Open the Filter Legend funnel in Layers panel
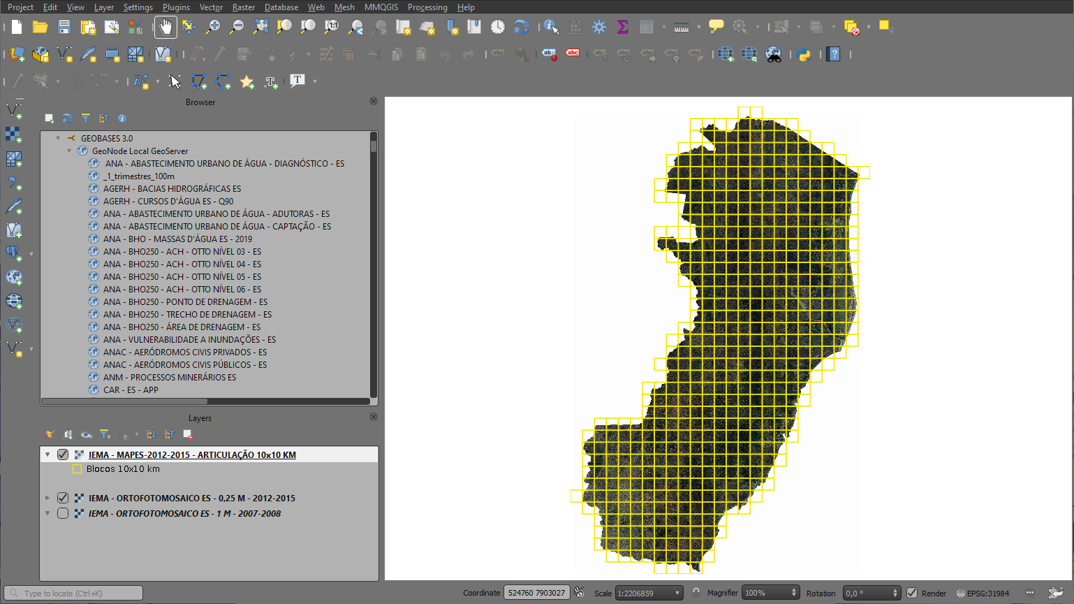This screenshot has height=604, width=1074. coord(105,434)
